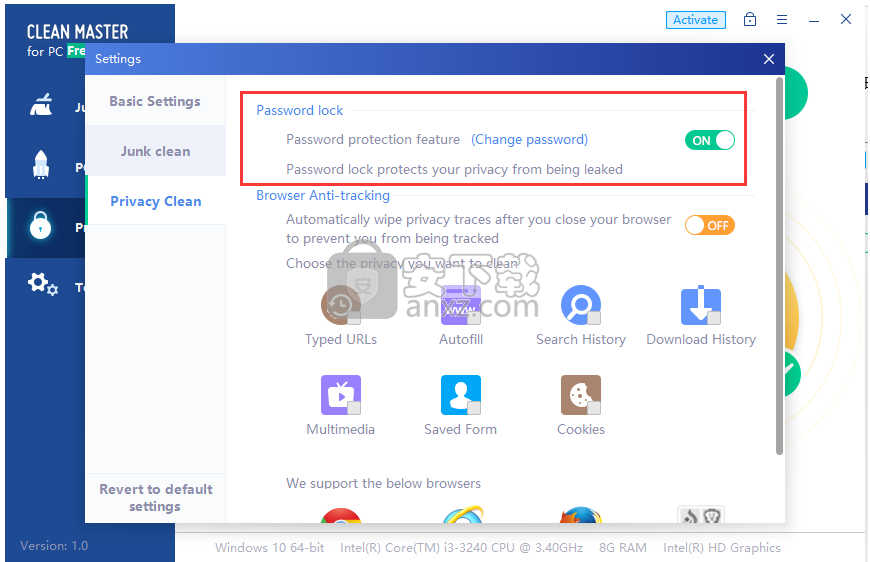Click the Chrome browser icon
This screenshot has width=870, height=562.
(x=341, y=515)
